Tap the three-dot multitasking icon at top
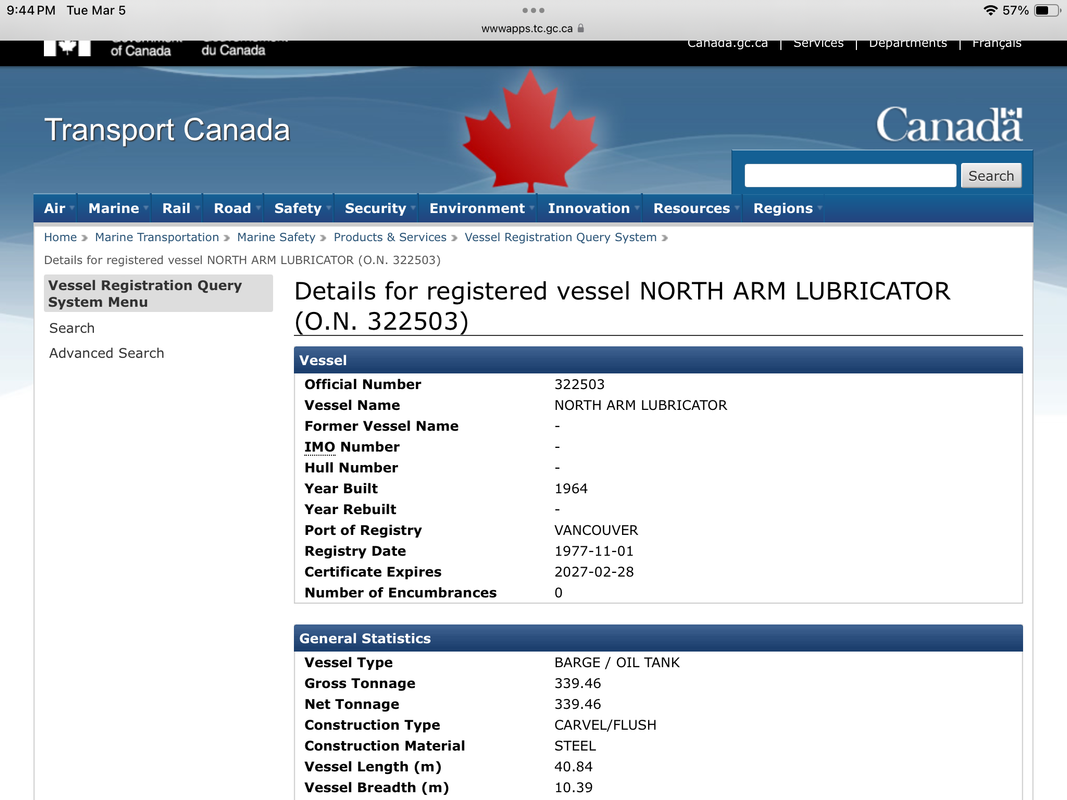 533,10
